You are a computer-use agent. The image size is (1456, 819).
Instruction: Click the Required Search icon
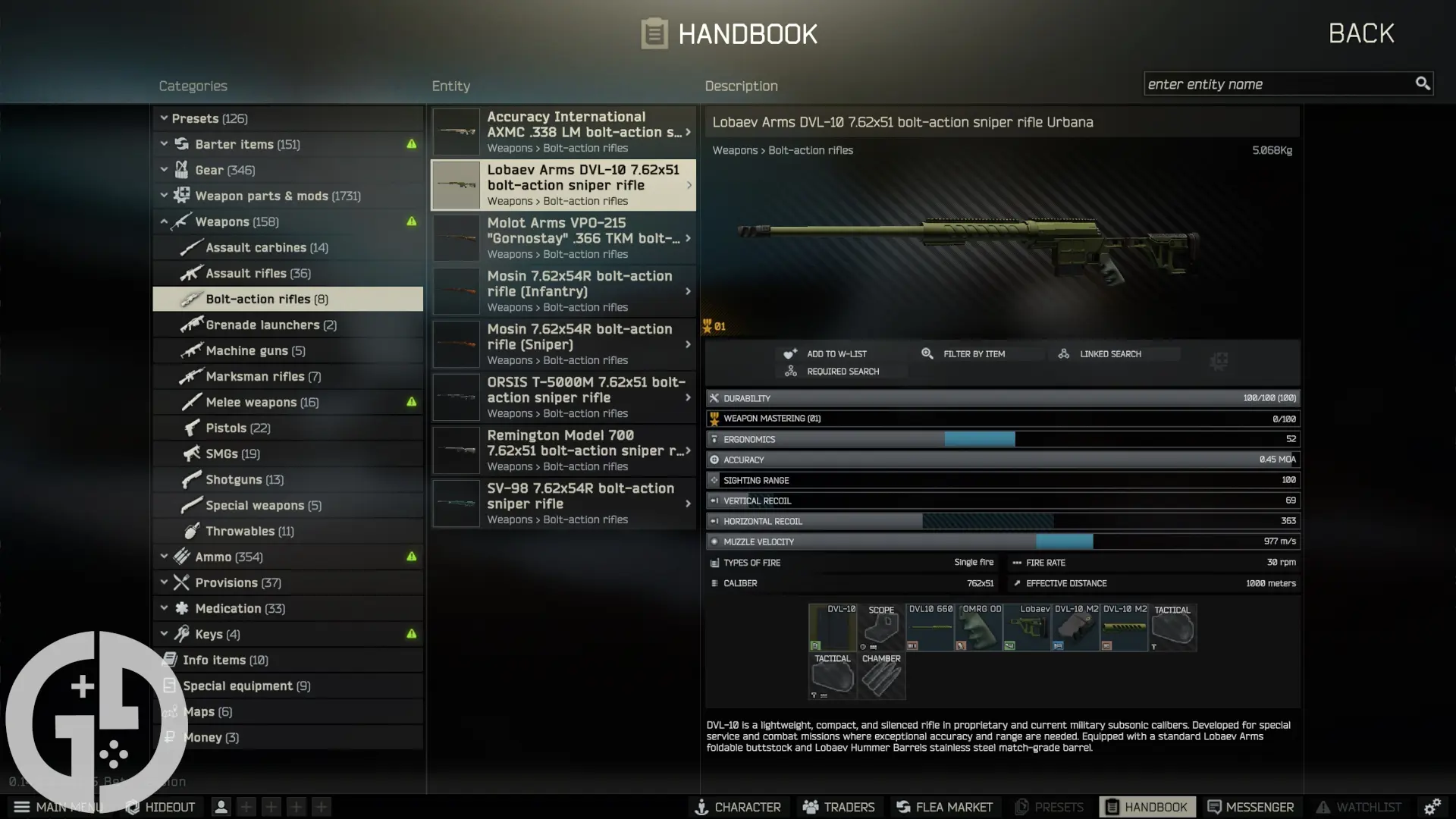tap(791, 371)
